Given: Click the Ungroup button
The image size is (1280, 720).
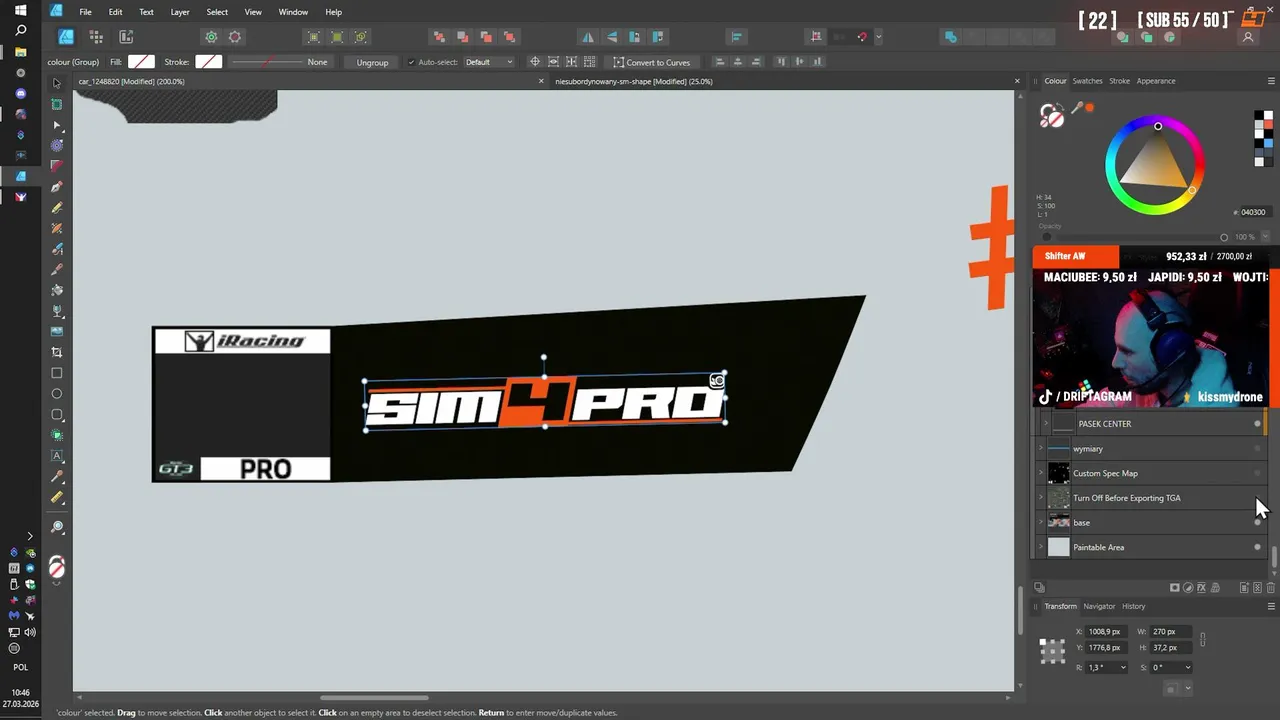Looking at the screenshot, I should [372, 62].
